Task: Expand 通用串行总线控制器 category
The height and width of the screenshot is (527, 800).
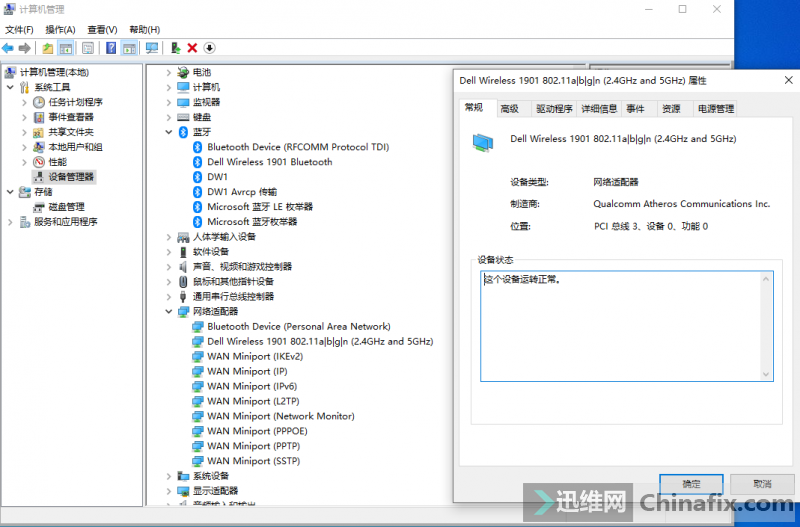Action: pyautogui.click(x=168, y=297)
